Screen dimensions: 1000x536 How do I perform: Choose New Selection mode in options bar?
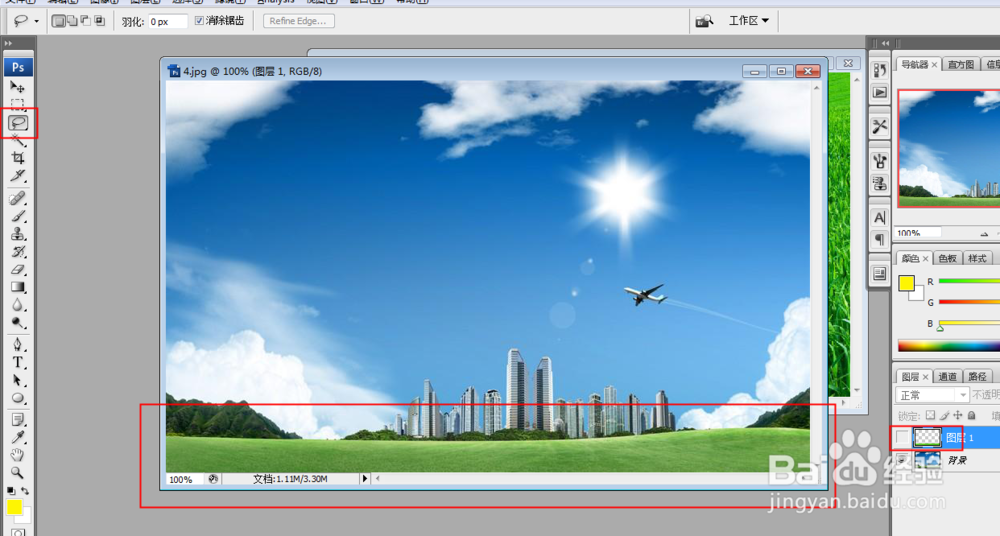(x=59, y=21)
